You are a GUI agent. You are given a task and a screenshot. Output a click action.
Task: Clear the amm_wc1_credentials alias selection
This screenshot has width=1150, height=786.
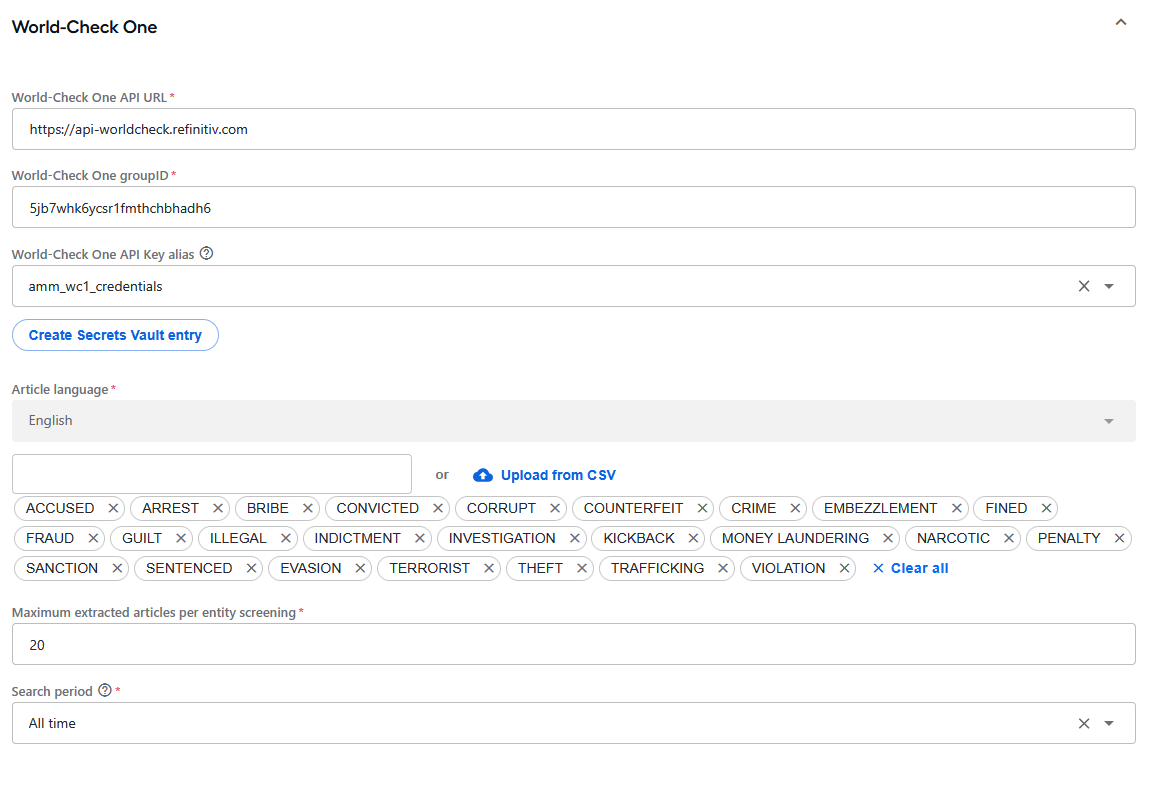coord(1084,286)
